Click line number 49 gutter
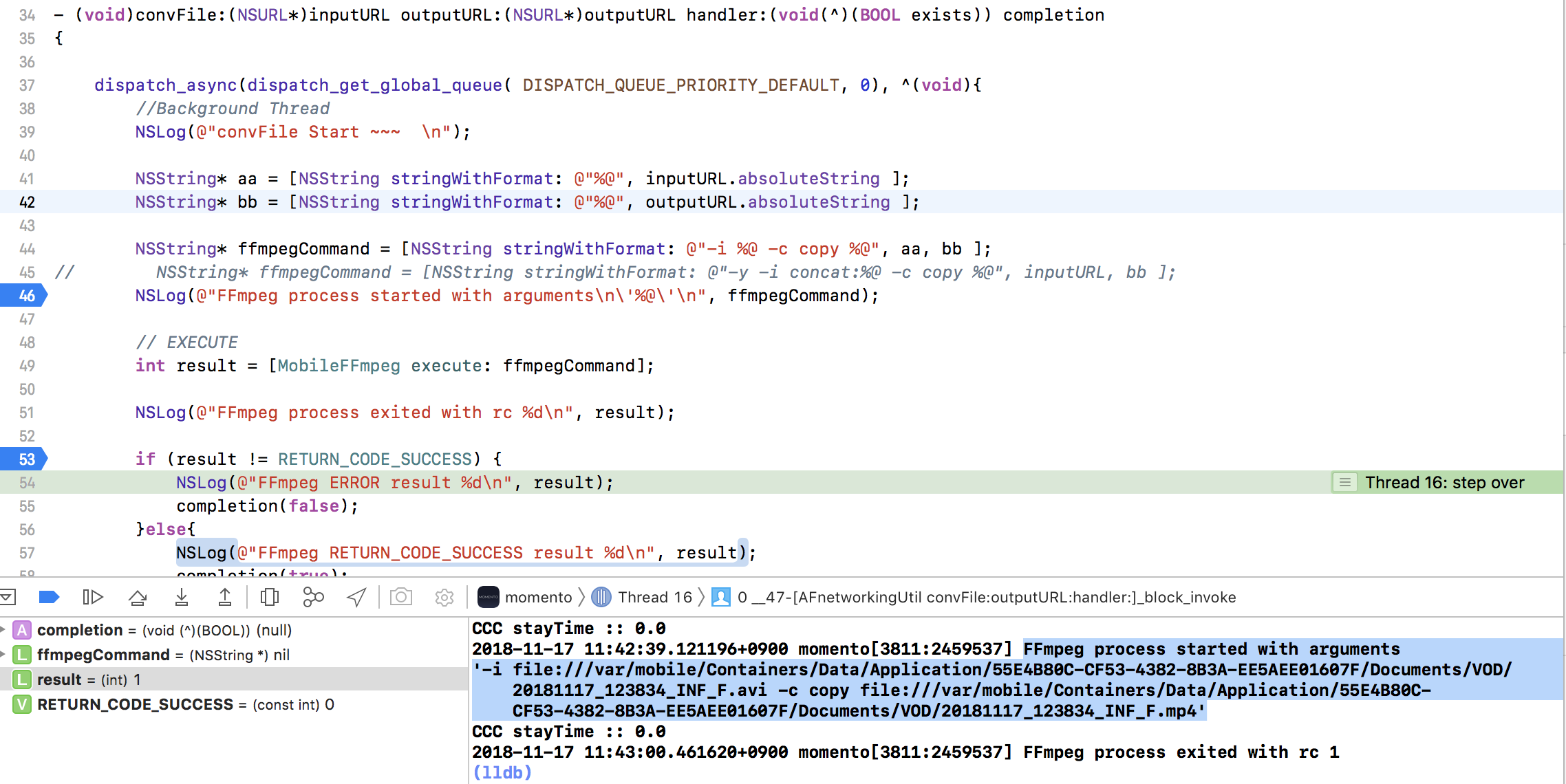Image resolution: width=1566 pixels, height=784 pixels. click(x=27, y=366)
